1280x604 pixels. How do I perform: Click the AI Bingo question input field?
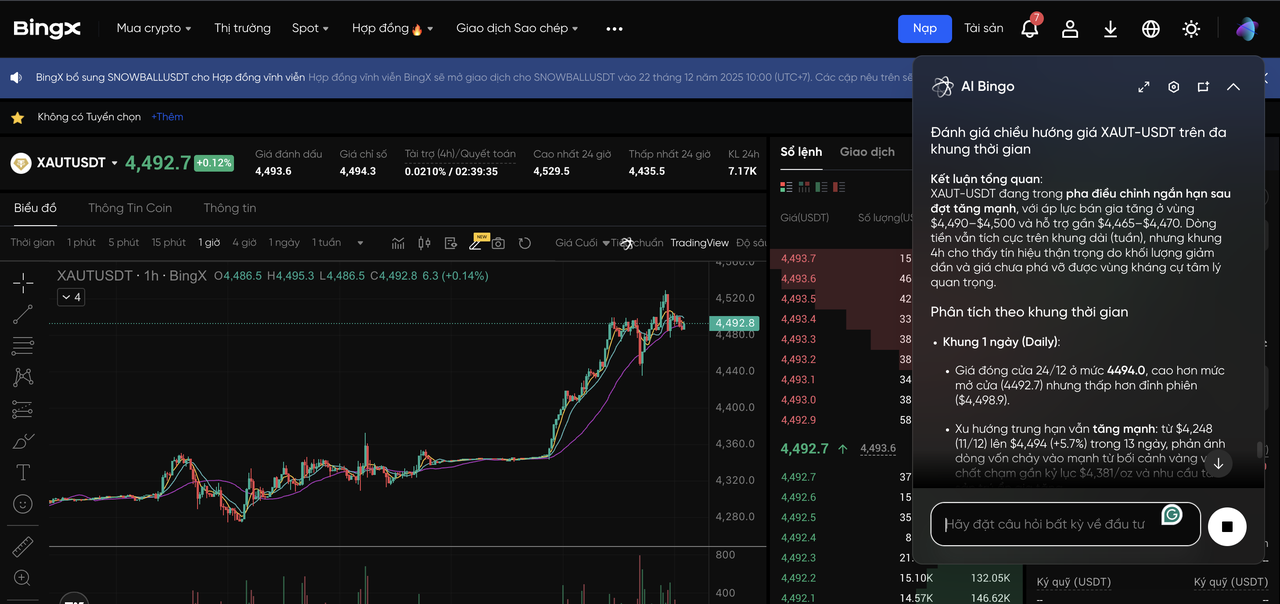pos(1045,524)
